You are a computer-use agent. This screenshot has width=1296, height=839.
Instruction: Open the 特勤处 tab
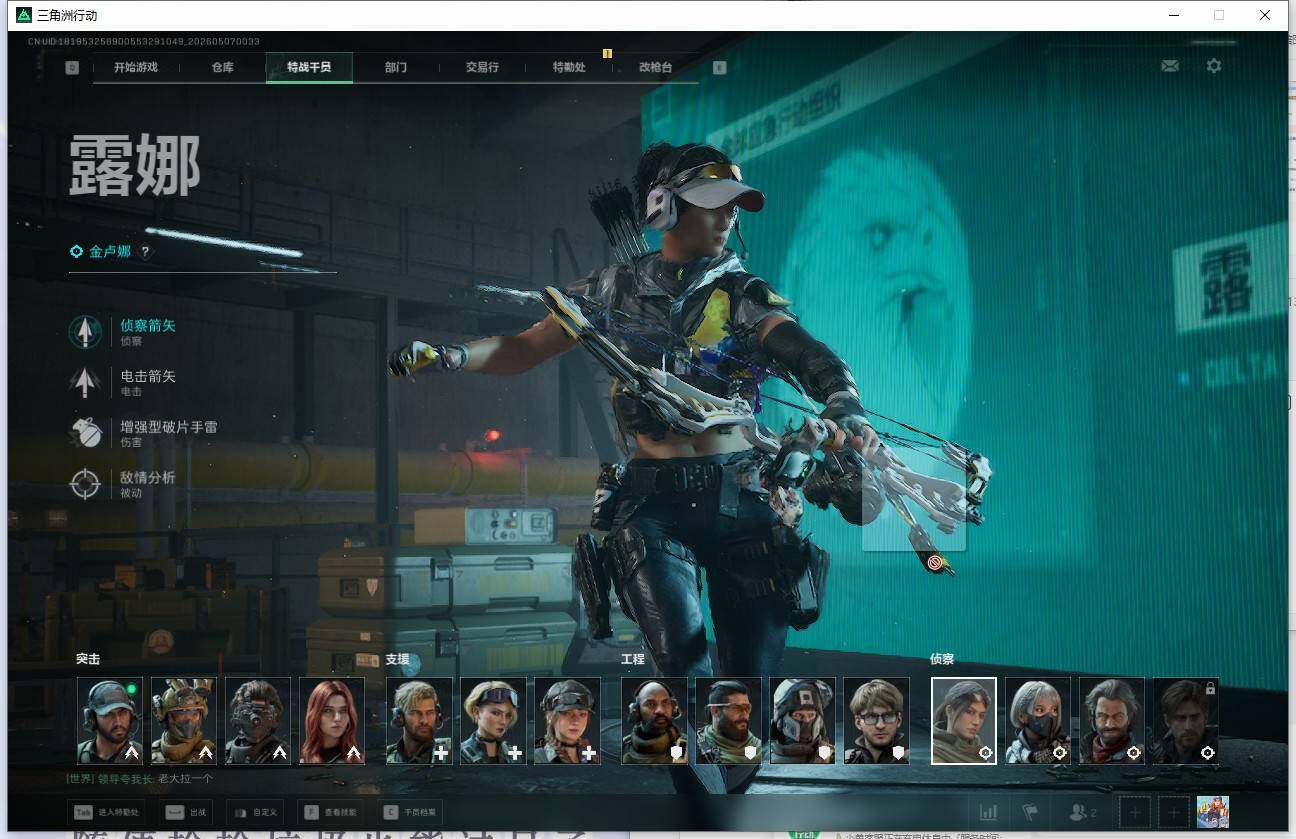pyautogui.click(x=569, y=67)
